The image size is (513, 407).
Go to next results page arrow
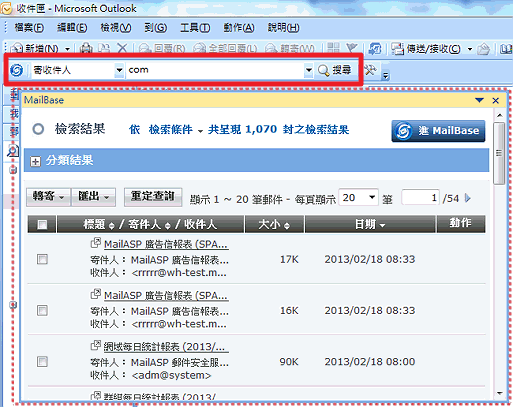(x=468, y=198)
